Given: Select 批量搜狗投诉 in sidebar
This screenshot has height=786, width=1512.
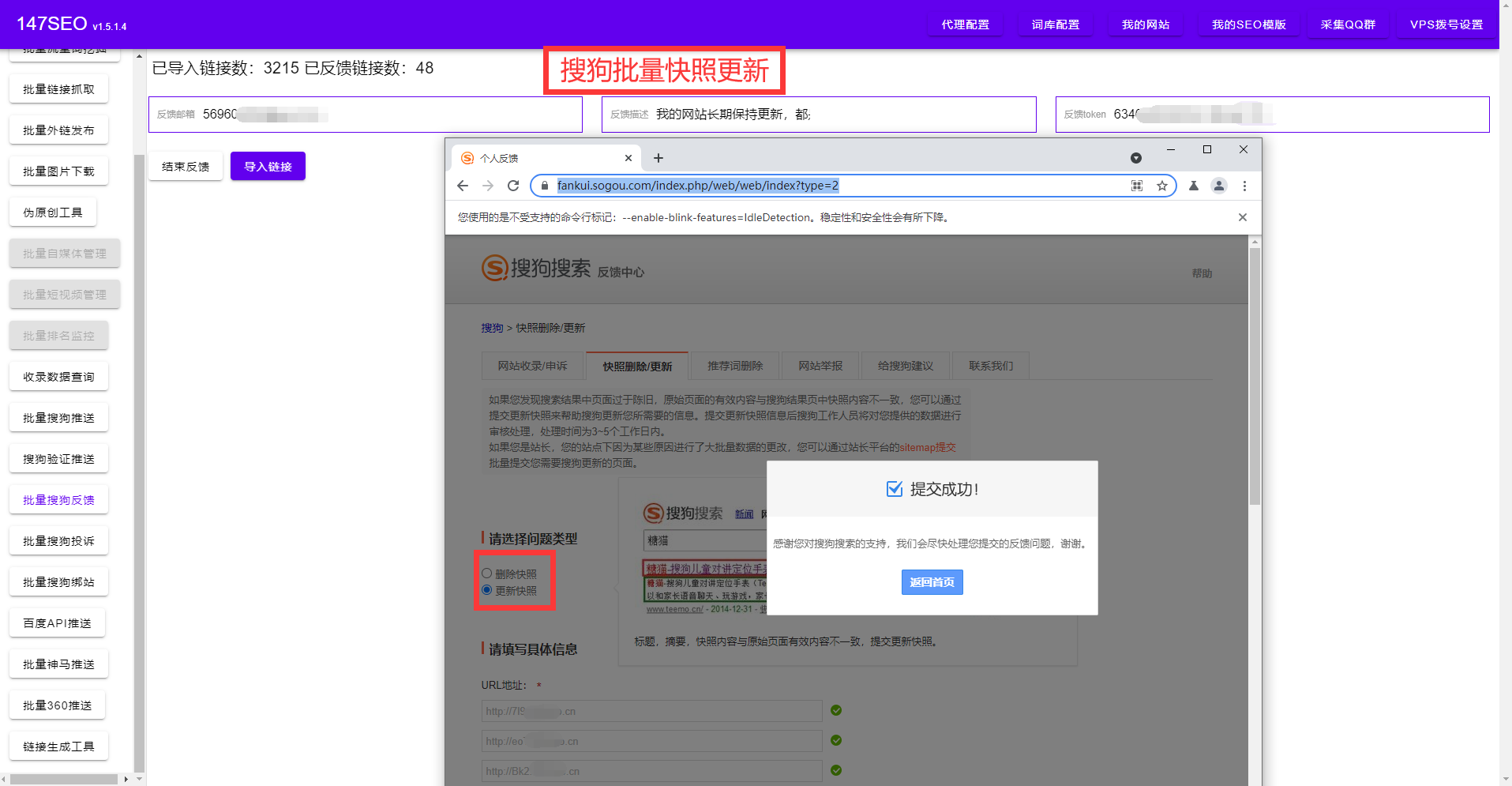Looking at the screenshot, I should coord(58,541).
